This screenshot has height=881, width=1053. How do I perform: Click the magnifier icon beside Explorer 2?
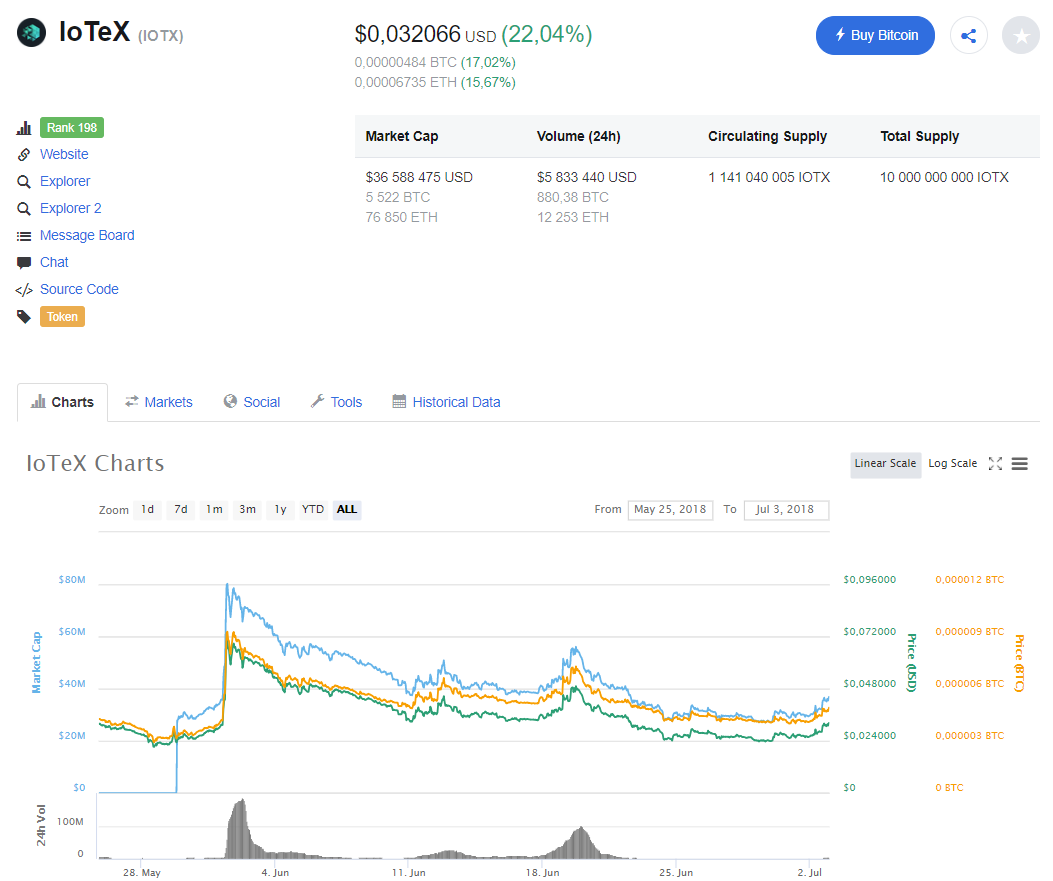pos(24,208)
